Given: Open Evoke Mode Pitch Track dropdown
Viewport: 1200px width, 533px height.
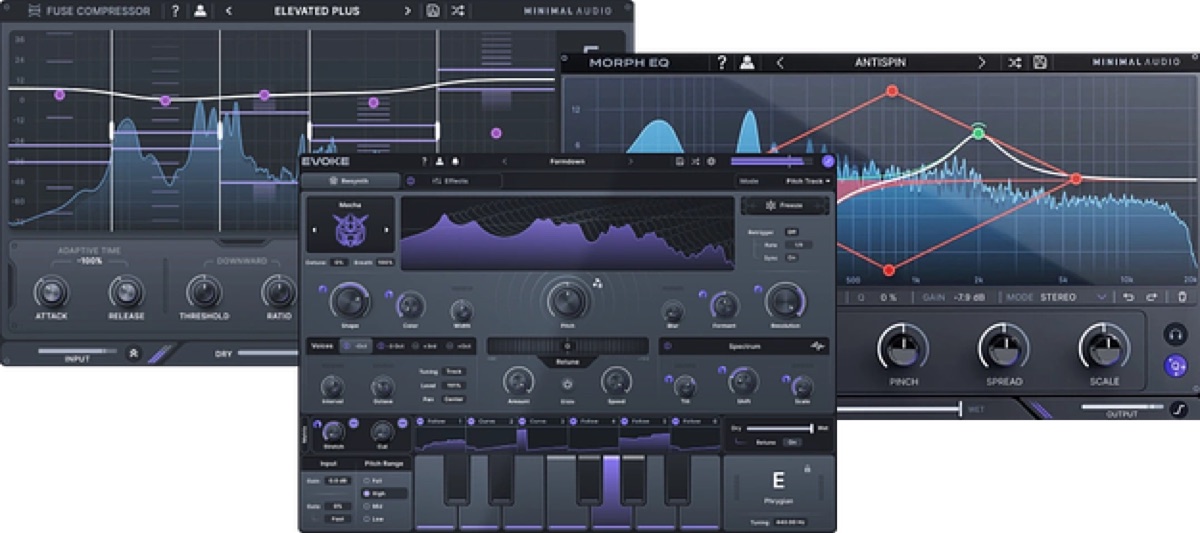Looking at the screenshot, I should point(806,181).
